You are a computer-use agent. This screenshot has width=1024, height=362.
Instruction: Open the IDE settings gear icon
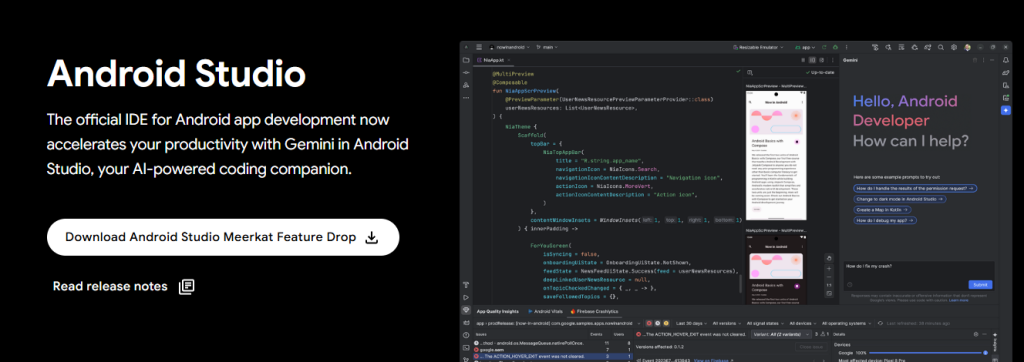[953, 47]
